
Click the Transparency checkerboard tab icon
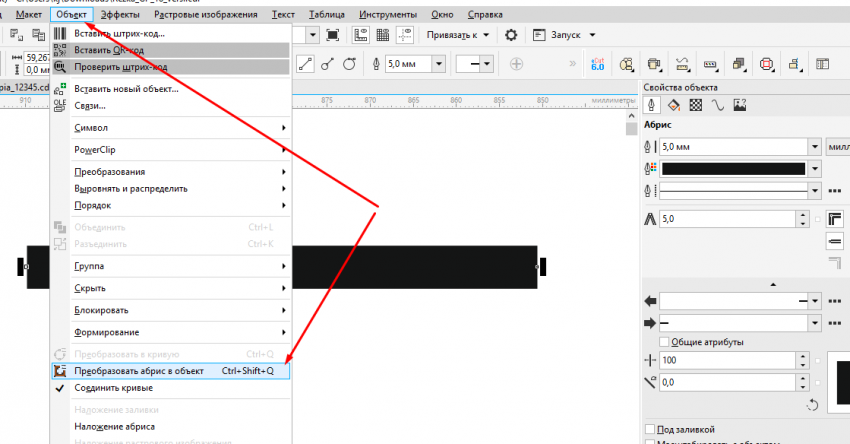tap(696, 105)
